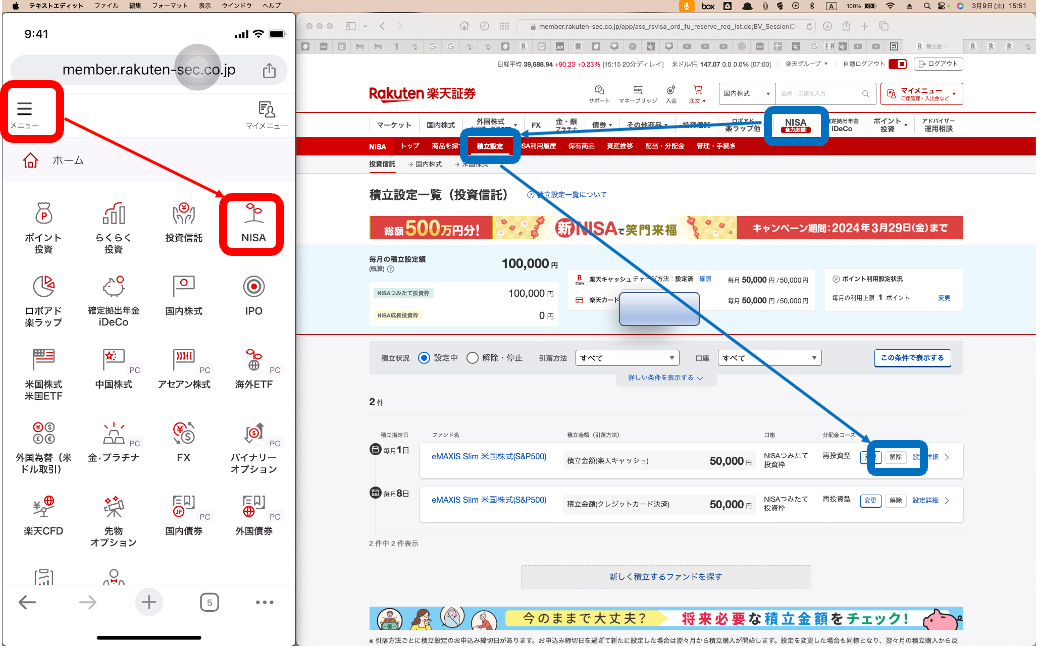Click the マネーブリッジ icon in the Rakuten header

(638, 94)
